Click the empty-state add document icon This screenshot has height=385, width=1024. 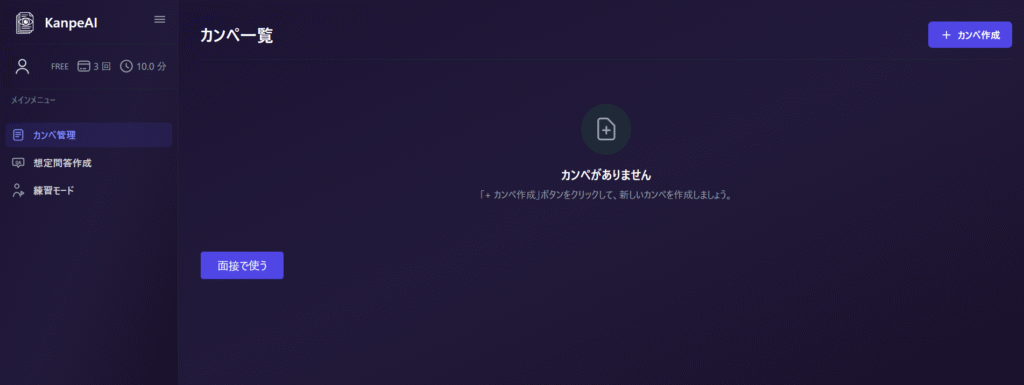[606, 129]
